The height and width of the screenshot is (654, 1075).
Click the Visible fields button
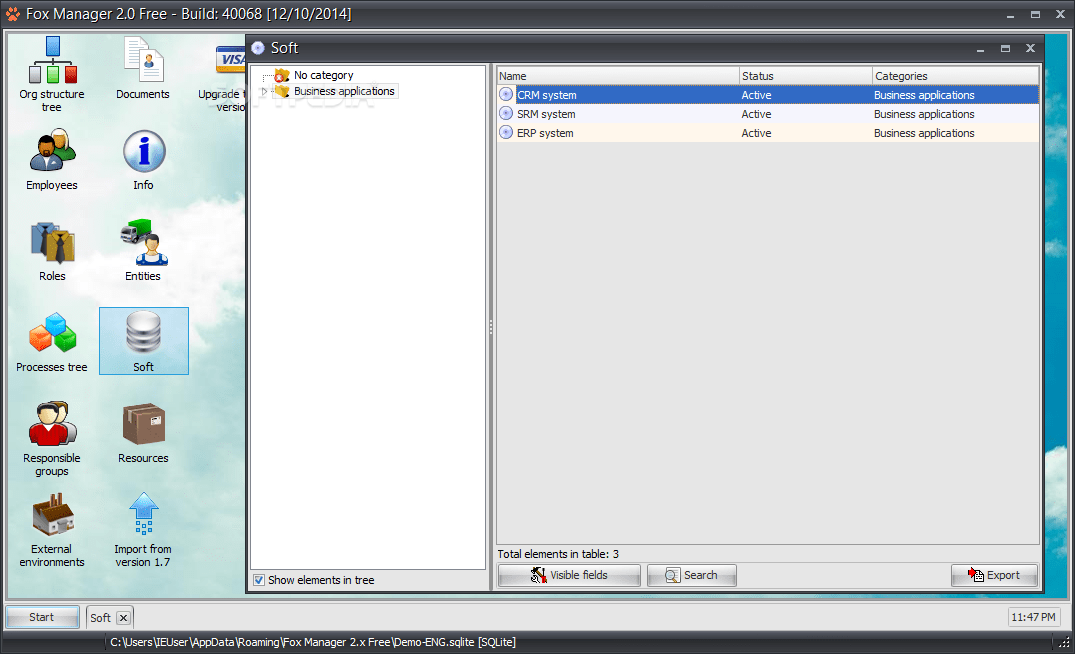[568, 575]
